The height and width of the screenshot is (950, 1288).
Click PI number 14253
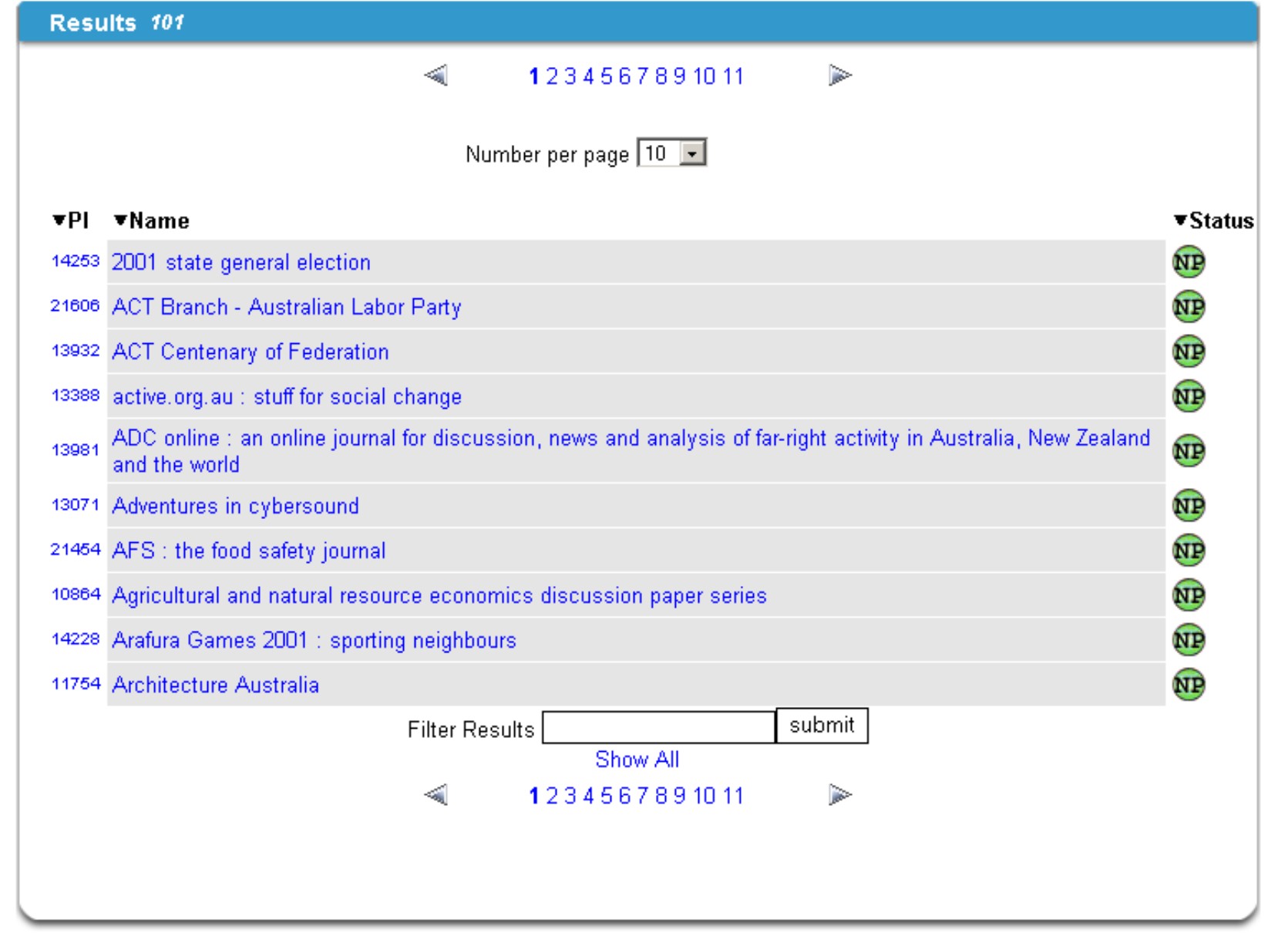pyautogui.click(x=76, y=261)
